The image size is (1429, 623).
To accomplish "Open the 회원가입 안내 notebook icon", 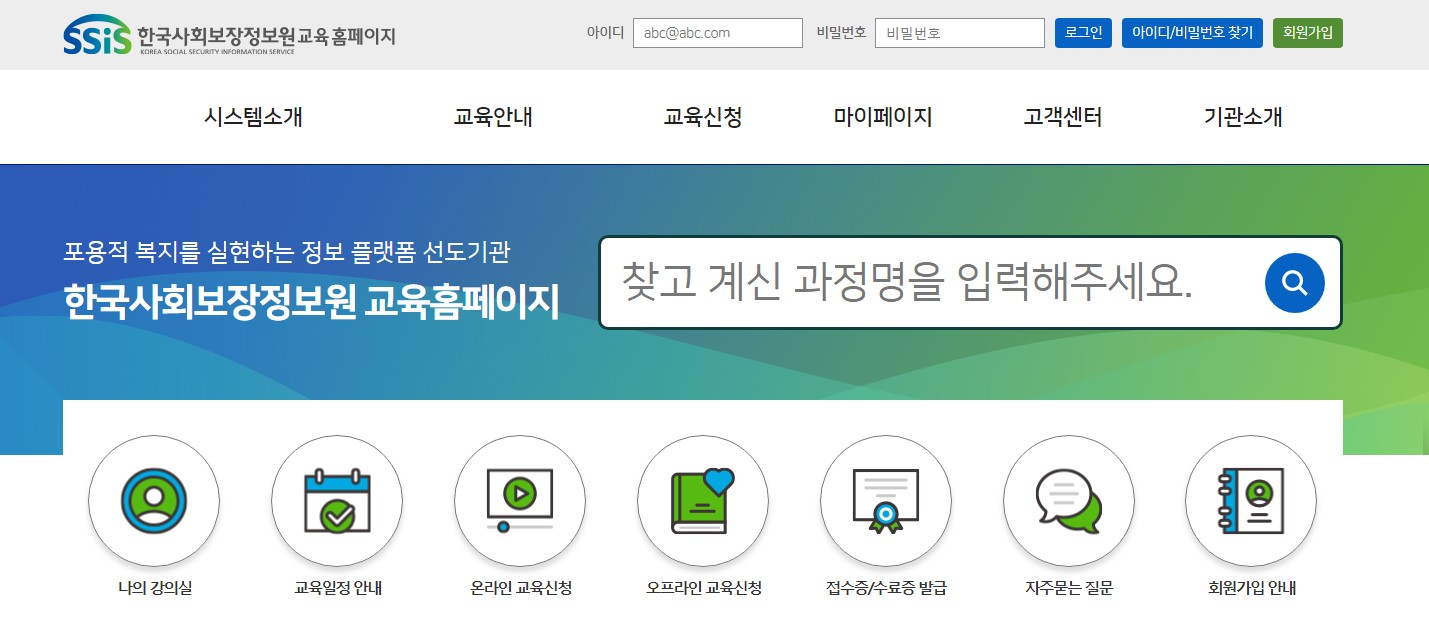I will [x=1251, y=501].
